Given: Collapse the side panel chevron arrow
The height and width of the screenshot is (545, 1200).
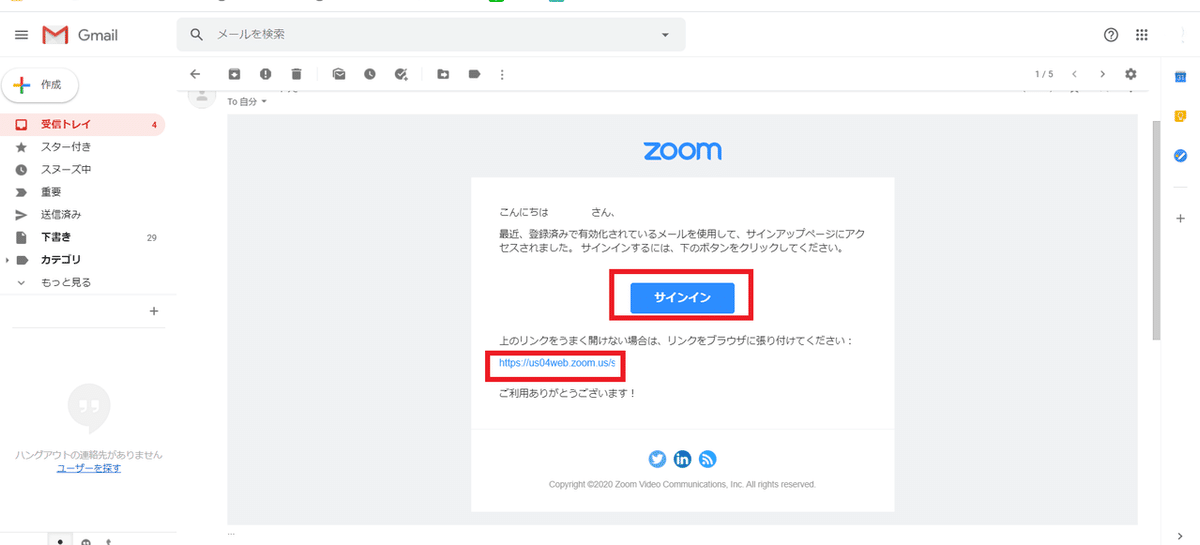Looking at the screenshot, I should point(1180,535).
